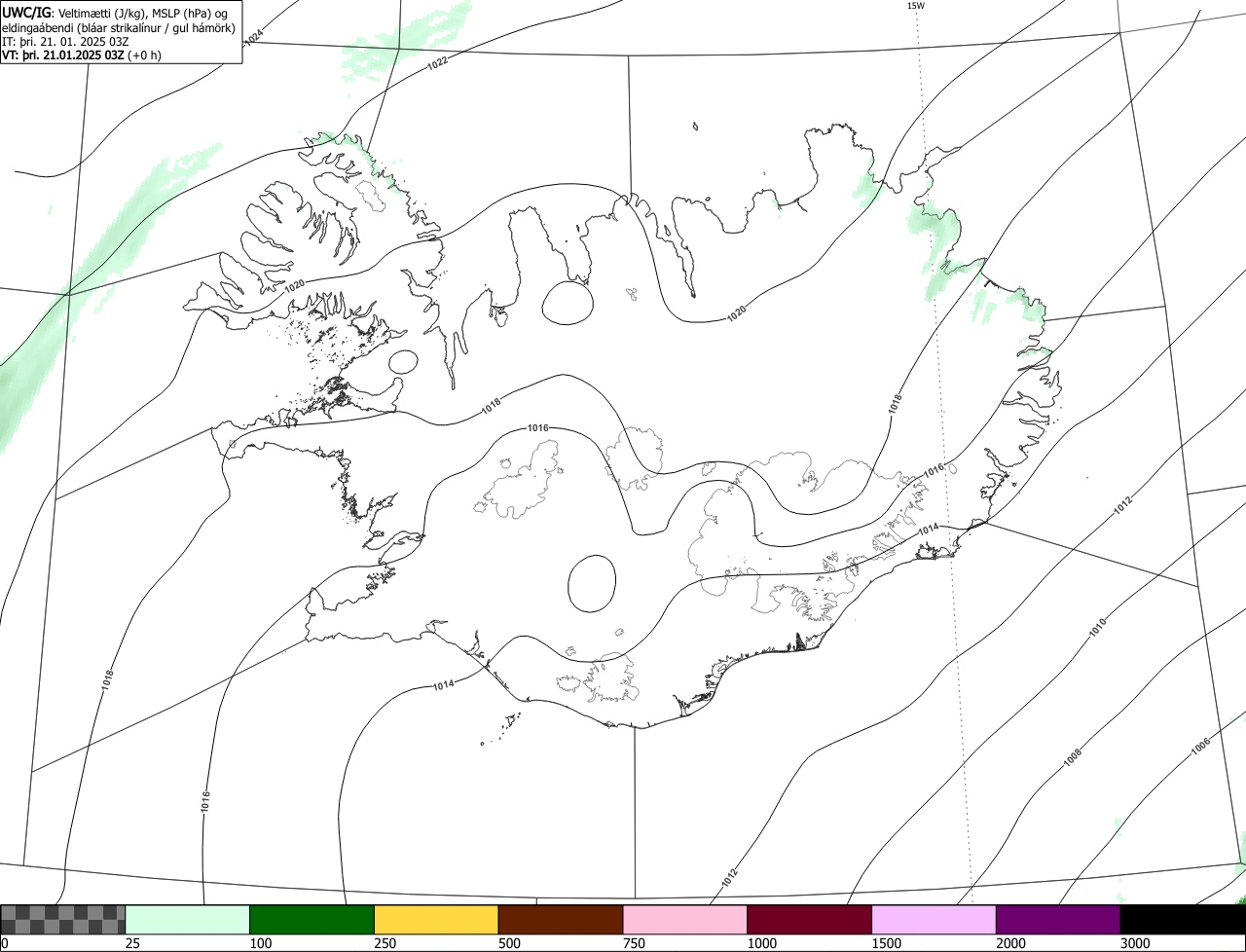Click the light green 25–100 legend swatch
Viewport: 1246px width, 952px height.
click(x=188, y=920)
